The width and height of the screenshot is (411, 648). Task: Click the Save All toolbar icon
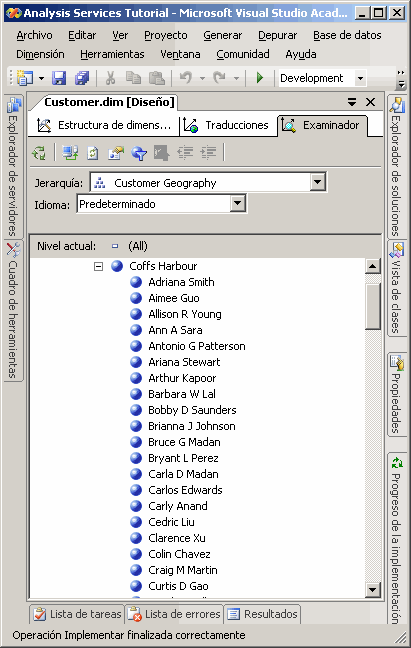(82, 78)
